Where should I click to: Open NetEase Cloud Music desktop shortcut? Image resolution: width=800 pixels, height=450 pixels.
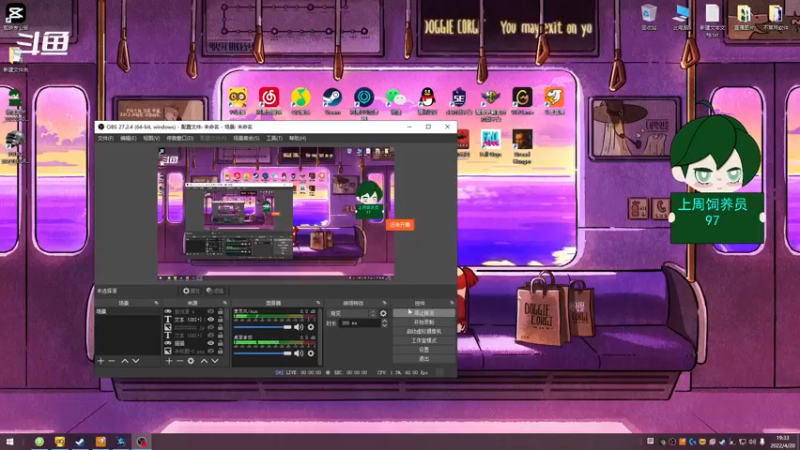coord(269,100)
